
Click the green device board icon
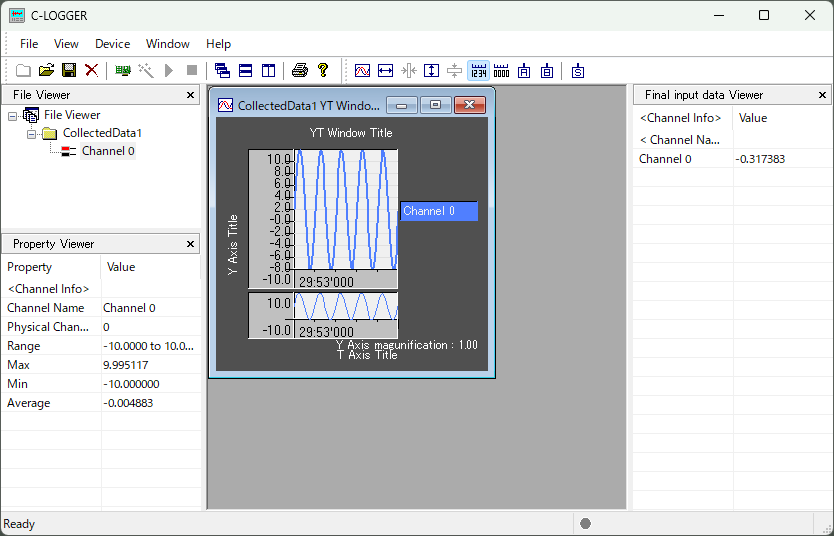(123, 70)
